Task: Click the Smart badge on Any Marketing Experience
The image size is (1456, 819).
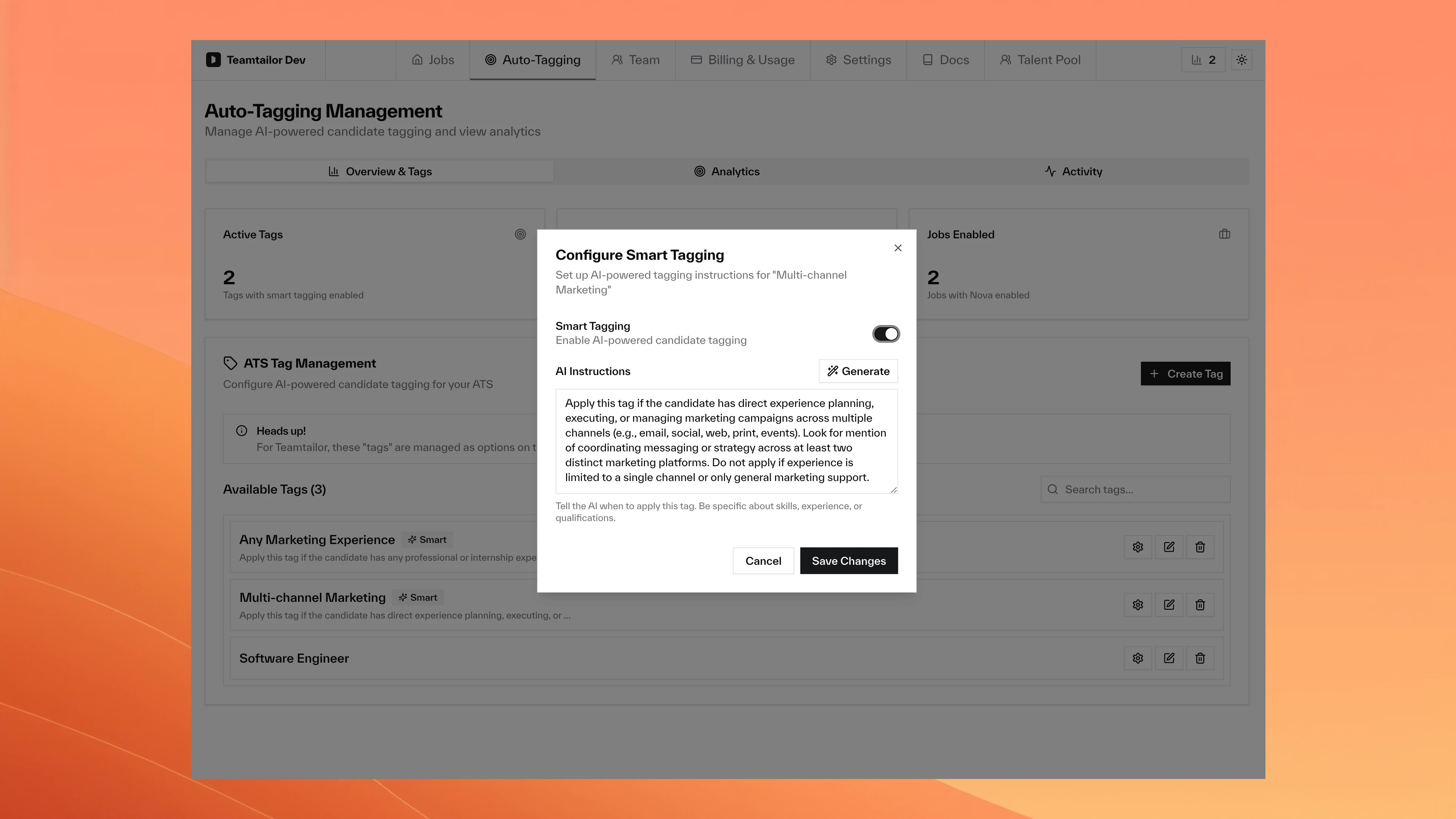Action: tap(427, 539)
